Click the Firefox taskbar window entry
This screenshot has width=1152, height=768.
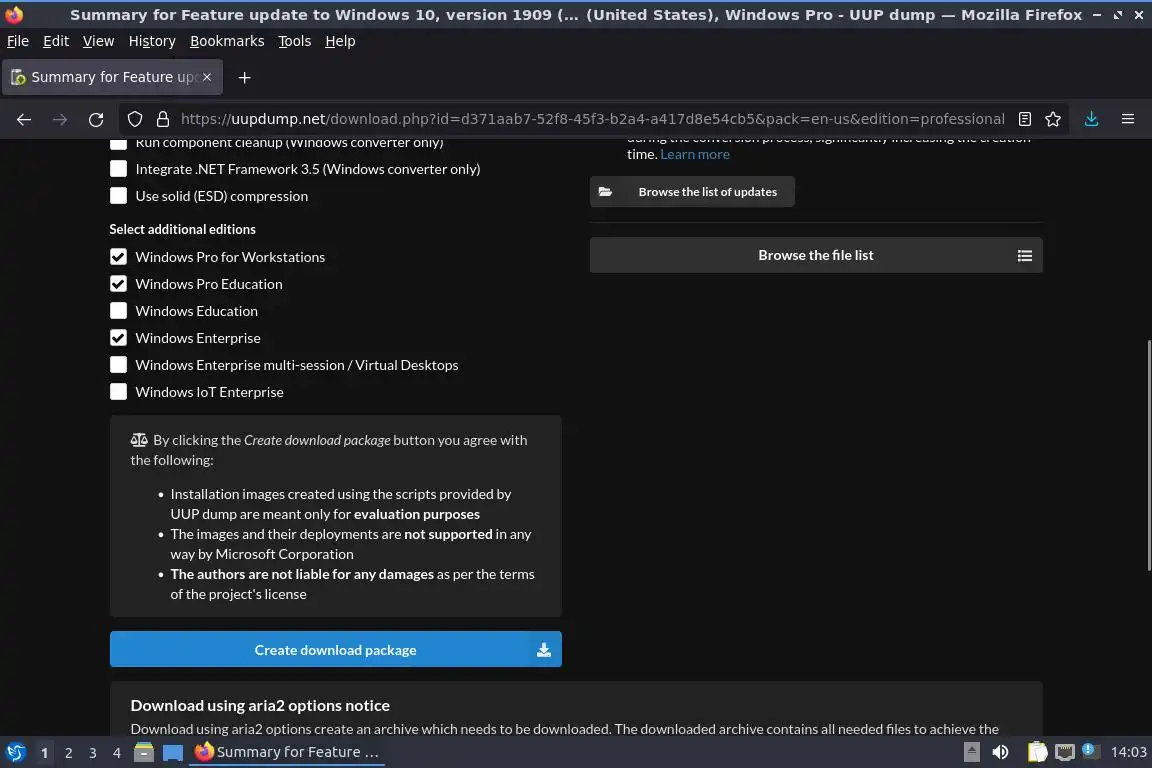point(287,752)
